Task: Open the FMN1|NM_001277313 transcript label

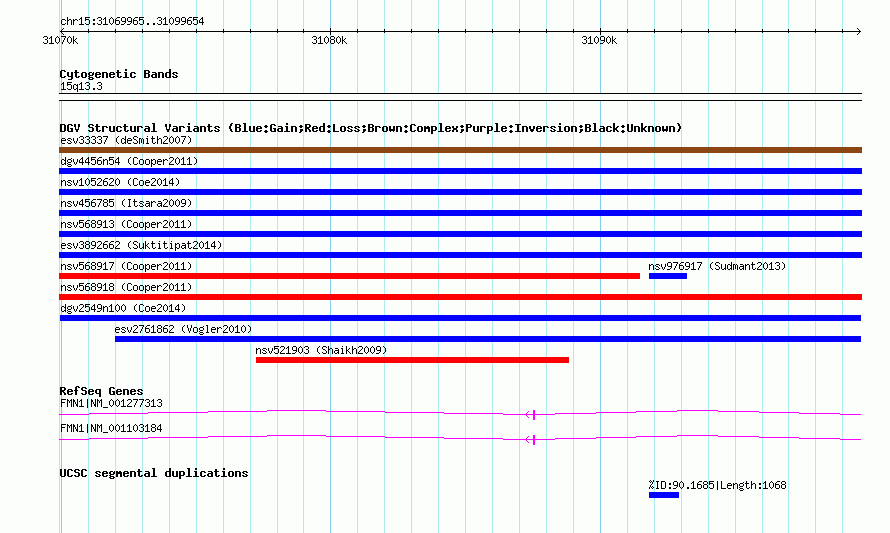Action: click(x=111, y=404)
